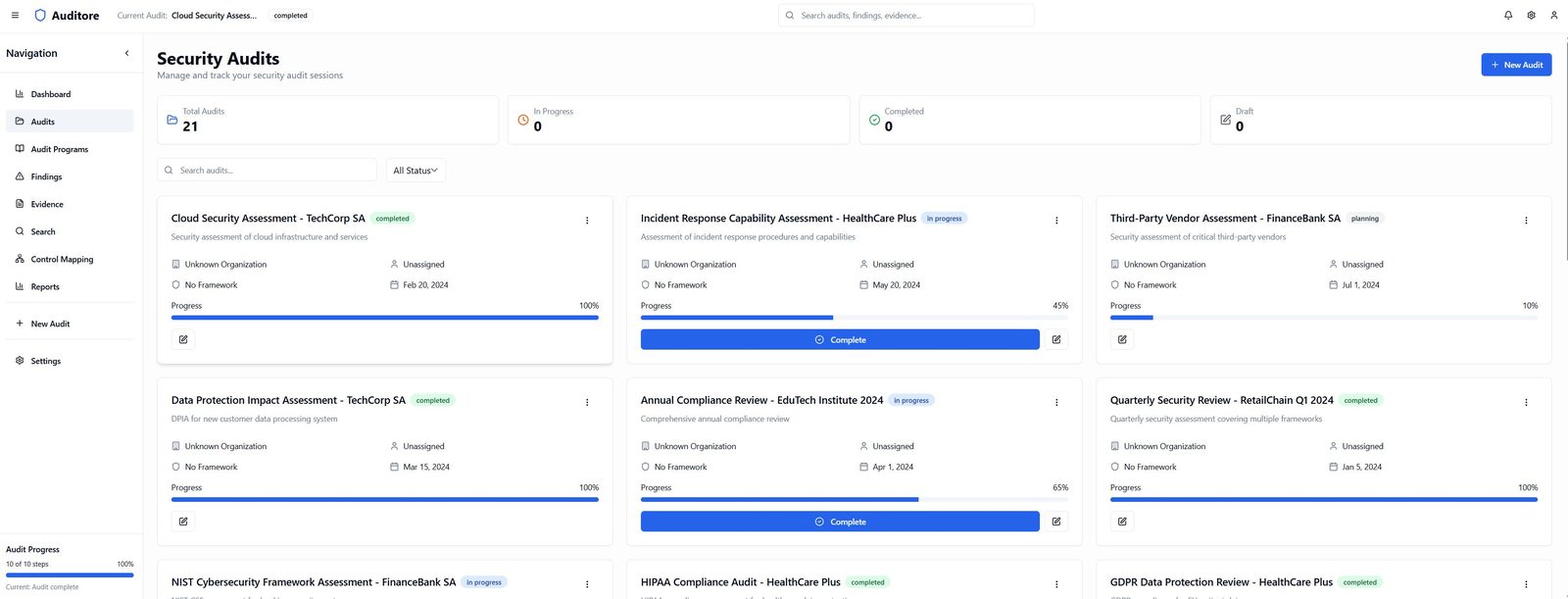
Task: Open Audit Programs in sidebar
Action: point(70,149)
